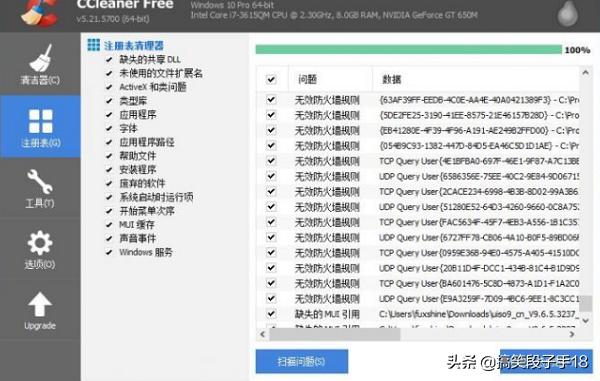
Task: Select data cell UDP Query User{6727FF78
Action: (x=479, y=238)
